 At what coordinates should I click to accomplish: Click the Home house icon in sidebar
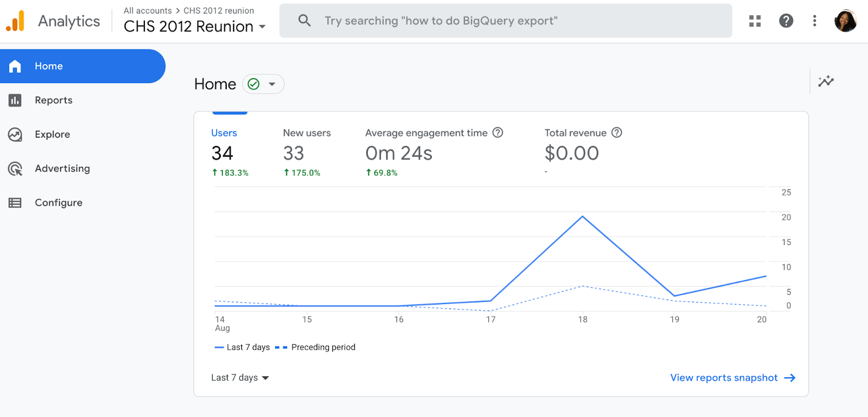pyautogui.click(x=15, y=66)
